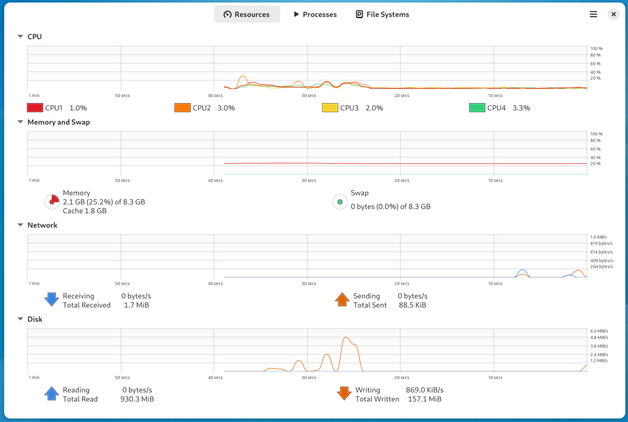
Task: Close the System Monitor window
Action: [x=613, y=14]
